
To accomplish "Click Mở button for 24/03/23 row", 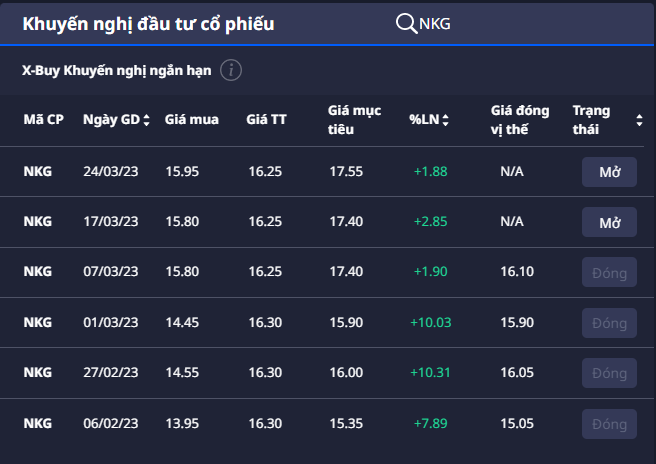I will pos(609,171).
